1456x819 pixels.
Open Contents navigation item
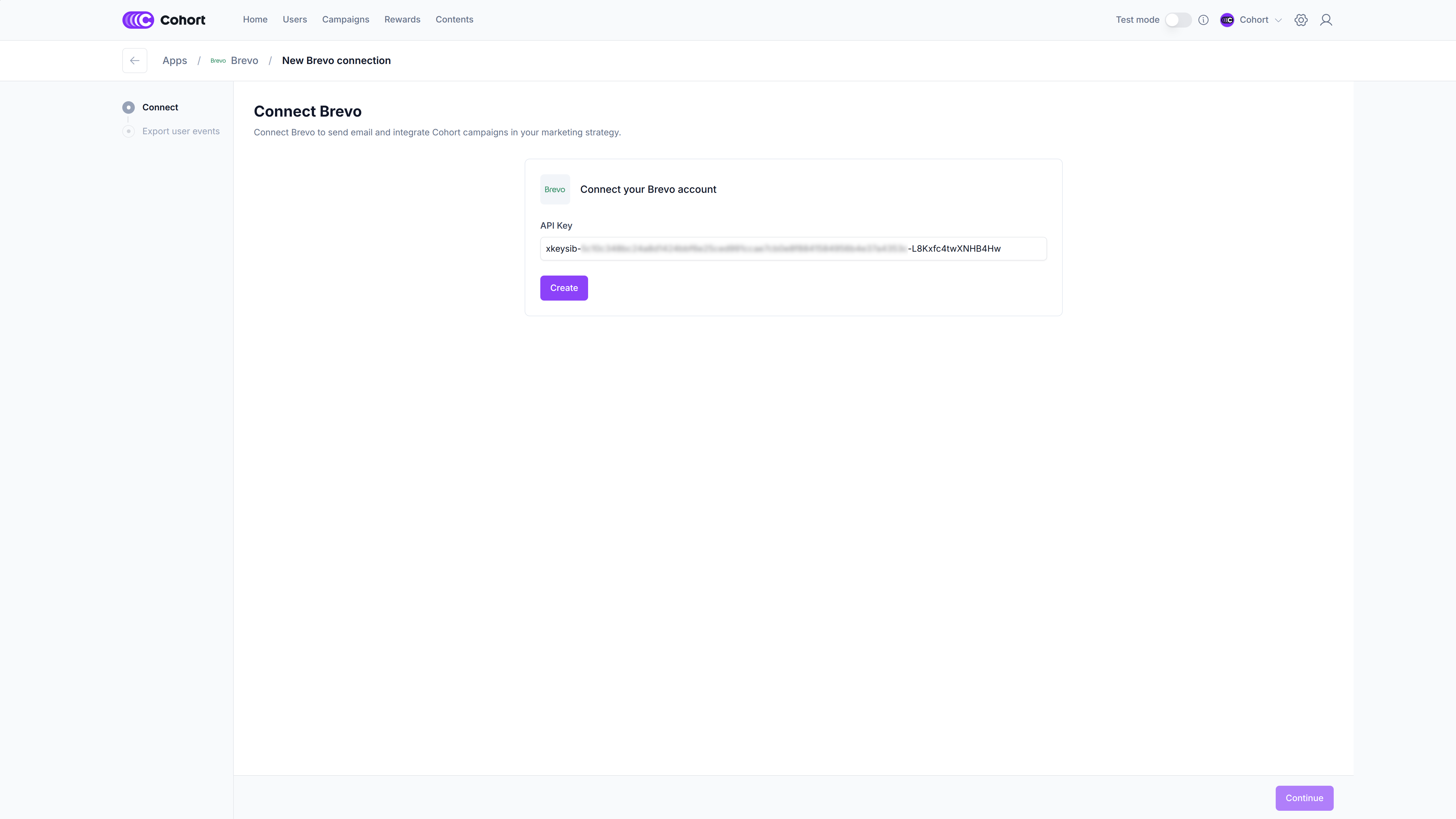(454, 19)
